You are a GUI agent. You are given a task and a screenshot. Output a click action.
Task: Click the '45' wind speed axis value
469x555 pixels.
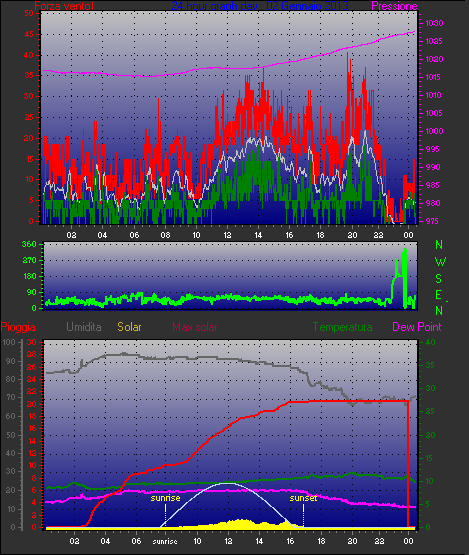tap(29, 35)
